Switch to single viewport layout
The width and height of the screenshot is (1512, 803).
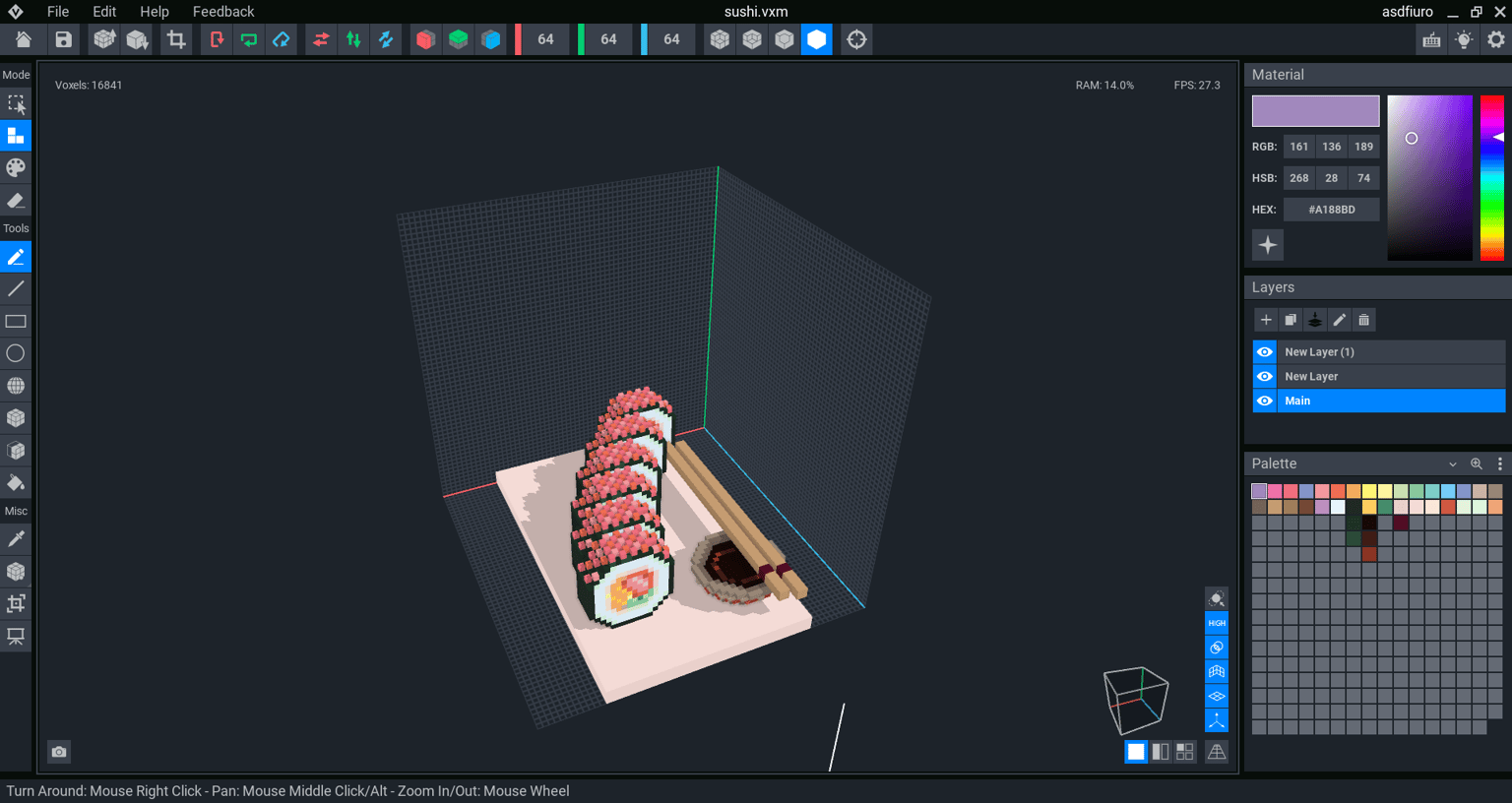coord(1136,752)
